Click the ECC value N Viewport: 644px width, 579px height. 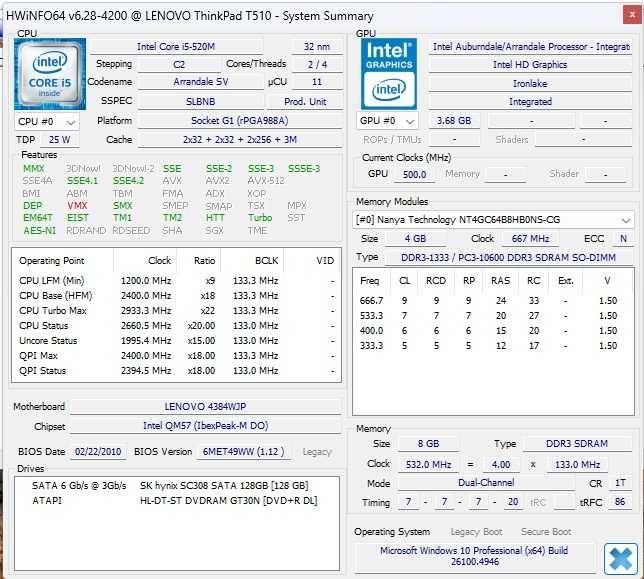click(x=623, y=239)
